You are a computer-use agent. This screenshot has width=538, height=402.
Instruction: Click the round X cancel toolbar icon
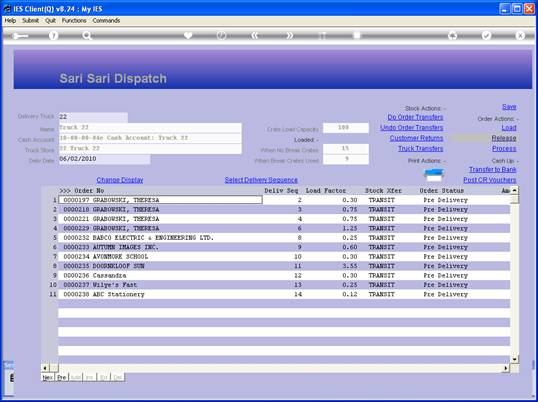coord(520,35)
